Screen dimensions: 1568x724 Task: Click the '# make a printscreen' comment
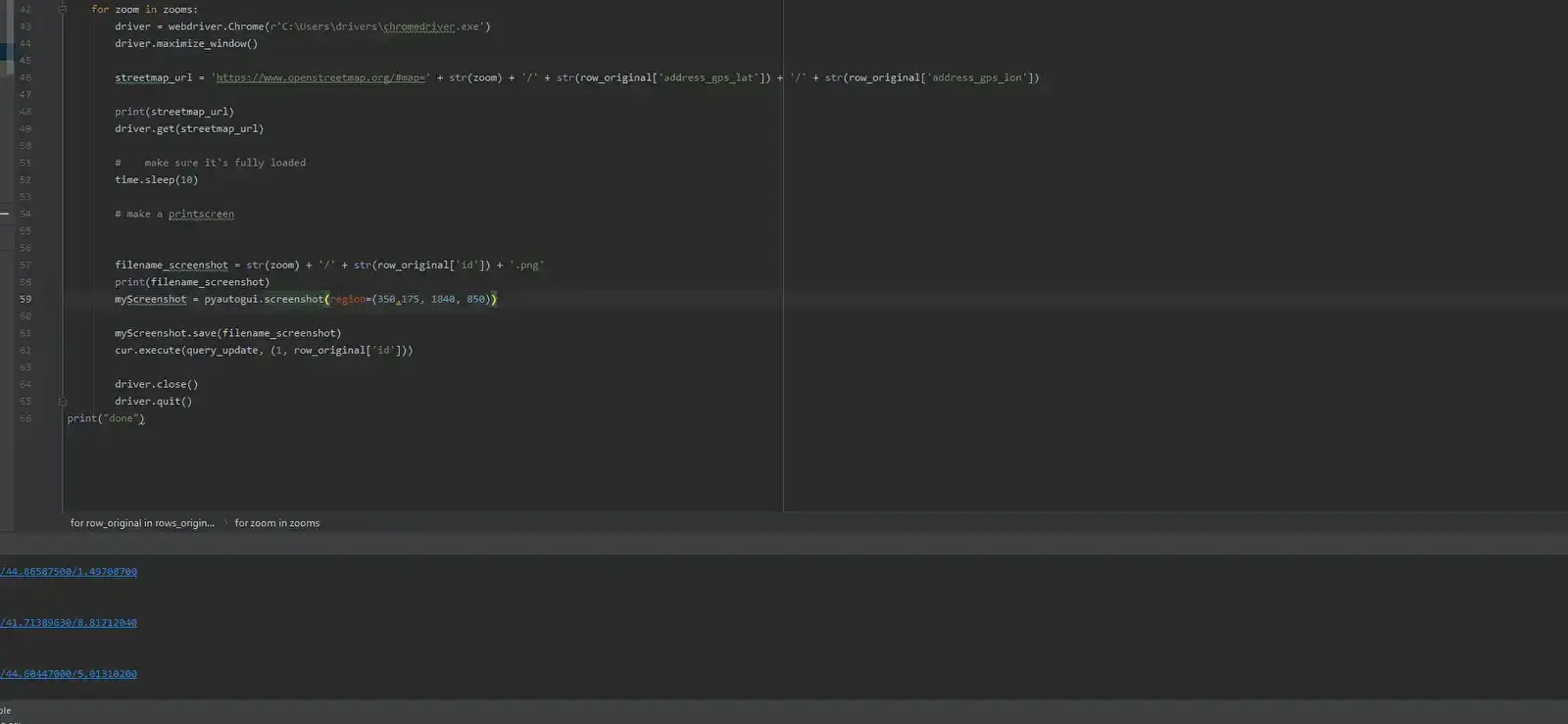[174, 215]
